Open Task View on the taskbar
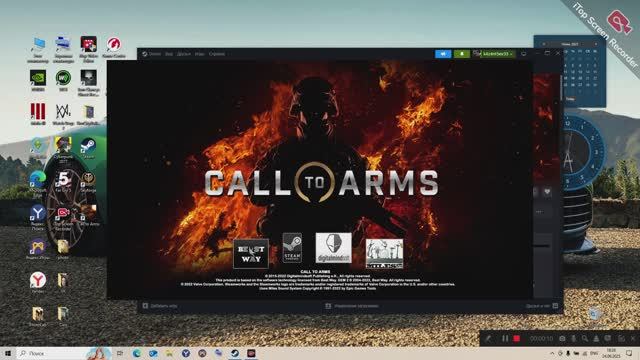The height and width of the screenshot is (360, 640). click(120, 353)
